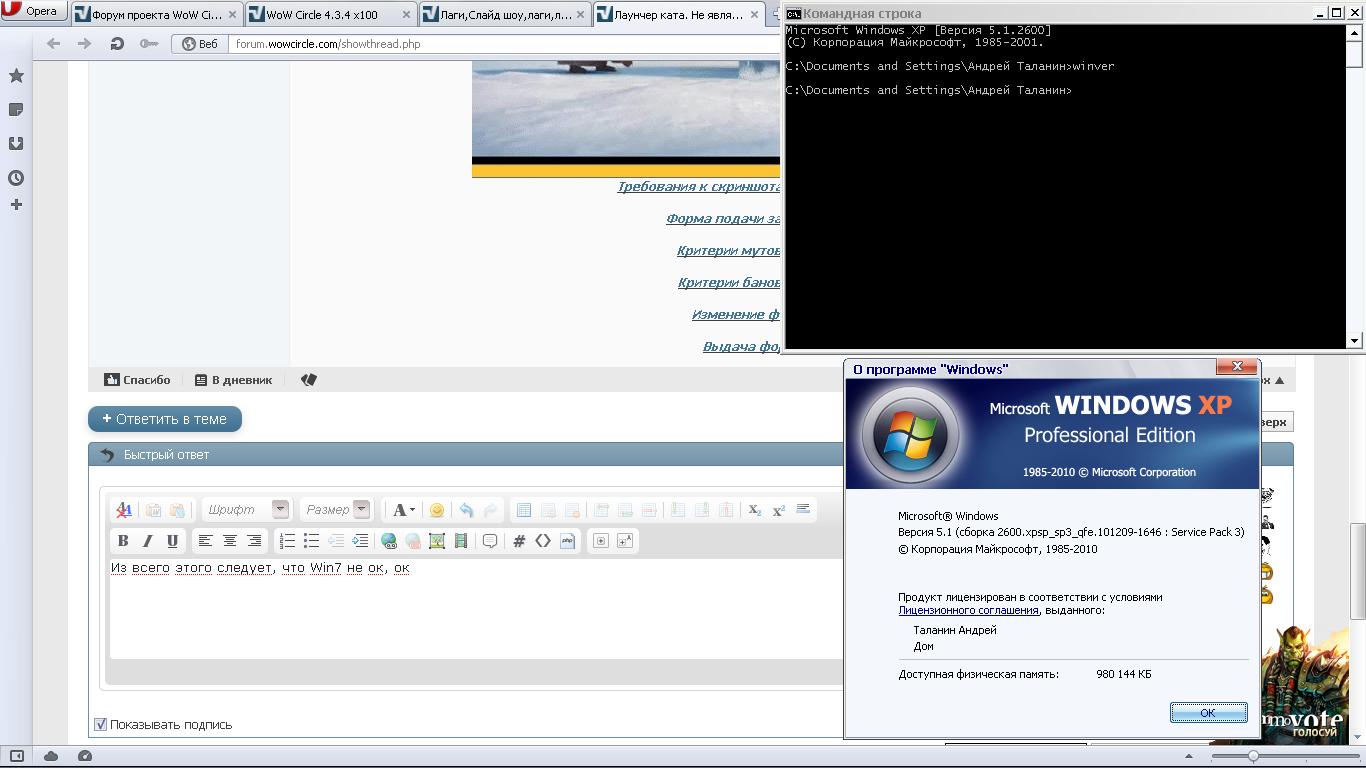Wrap selection in CODE tags hash icon
1366x768 pixels.
click(519, 541)
